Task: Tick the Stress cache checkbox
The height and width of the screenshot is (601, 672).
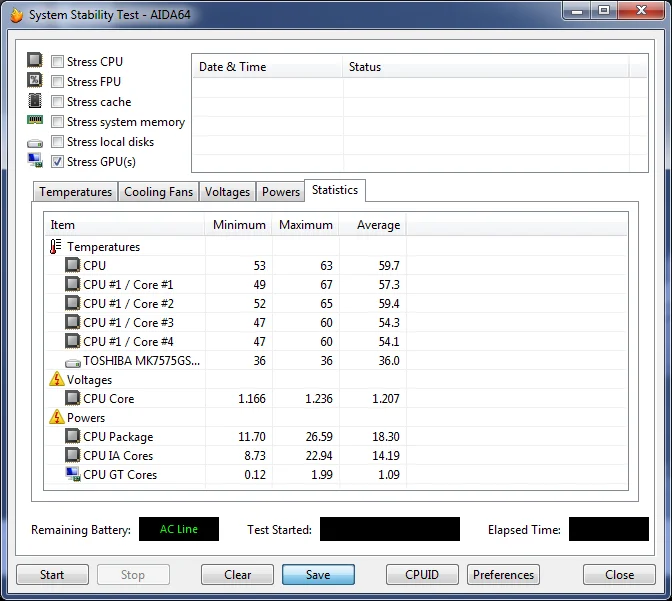Action: (x=57, y=102)
